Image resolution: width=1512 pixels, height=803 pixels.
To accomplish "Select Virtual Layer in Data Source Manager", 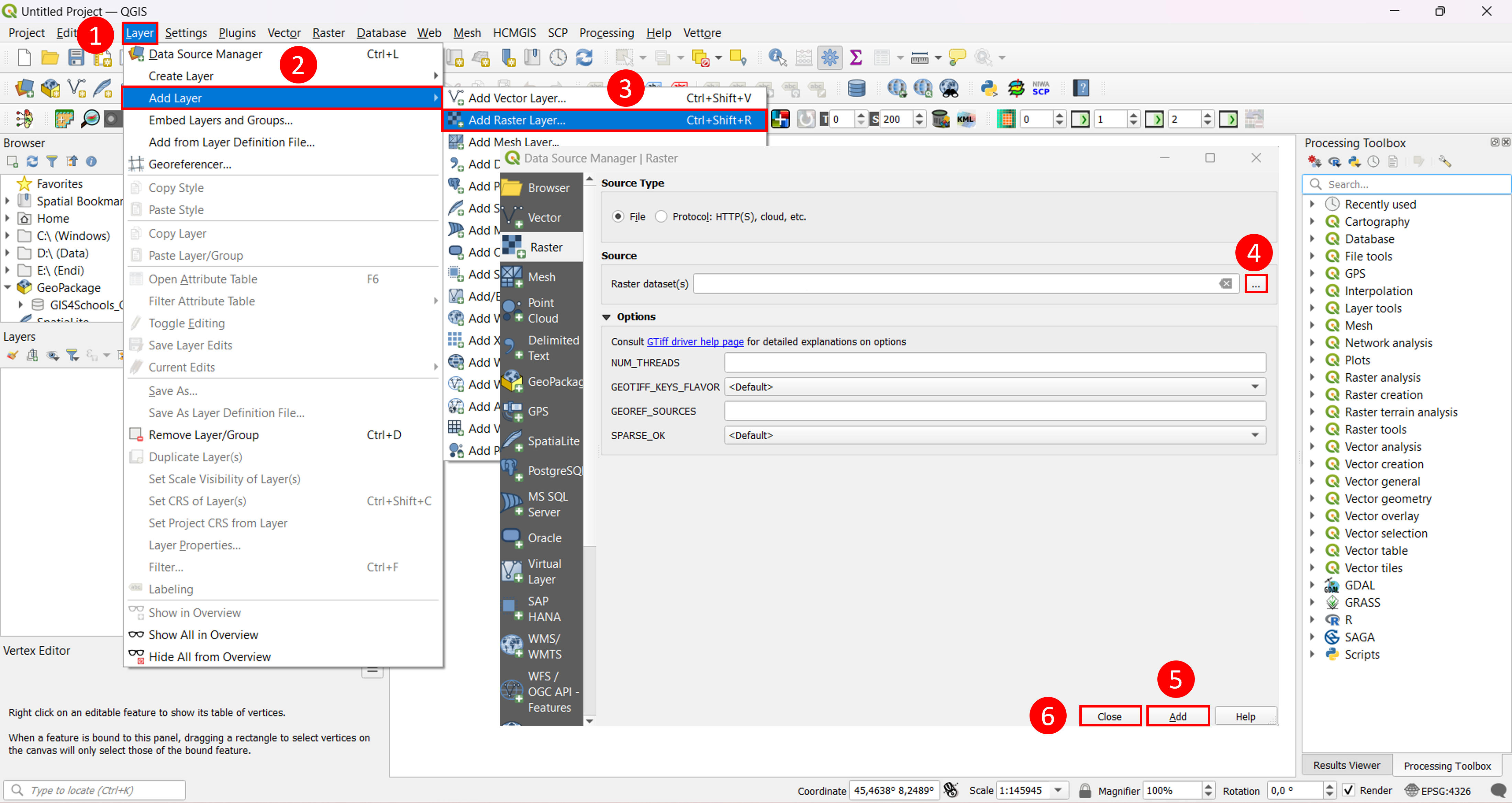I will pos(542,571).
